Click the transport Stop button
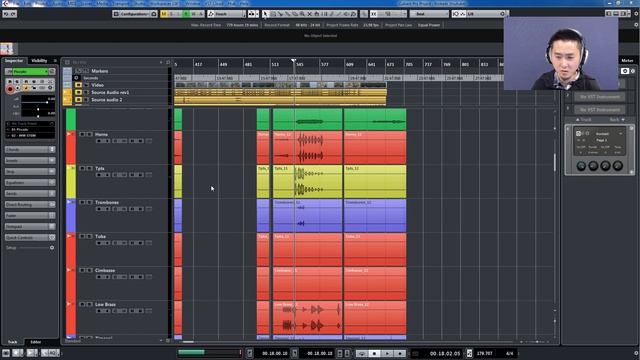The width and height of the screenshot is (640, 360). pyautogui.click(x=374, y=353)
